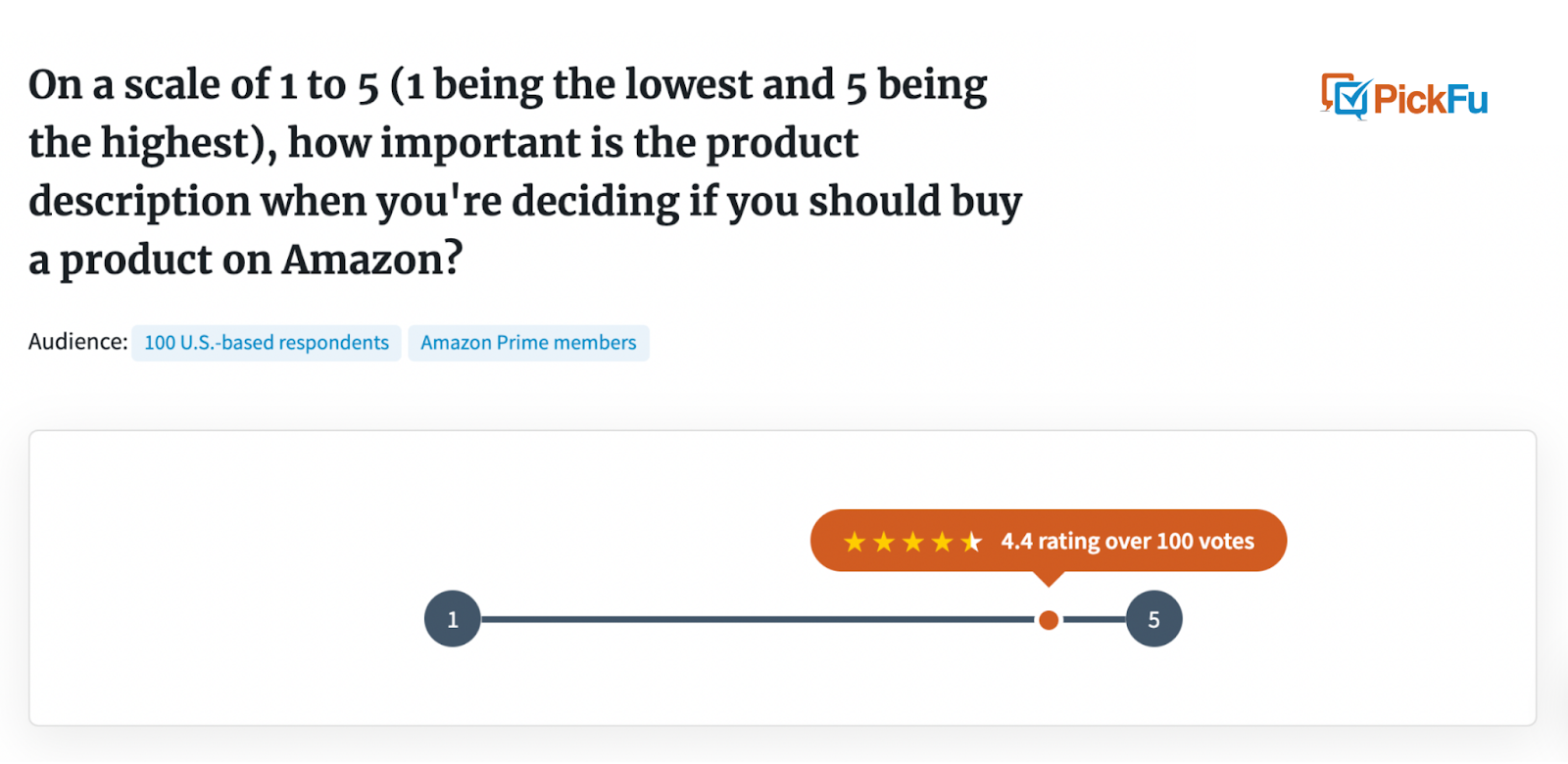This screenshot has height=764, width=1568.
Task: Click the rating scale line left of marker
Action: [758, 619]
